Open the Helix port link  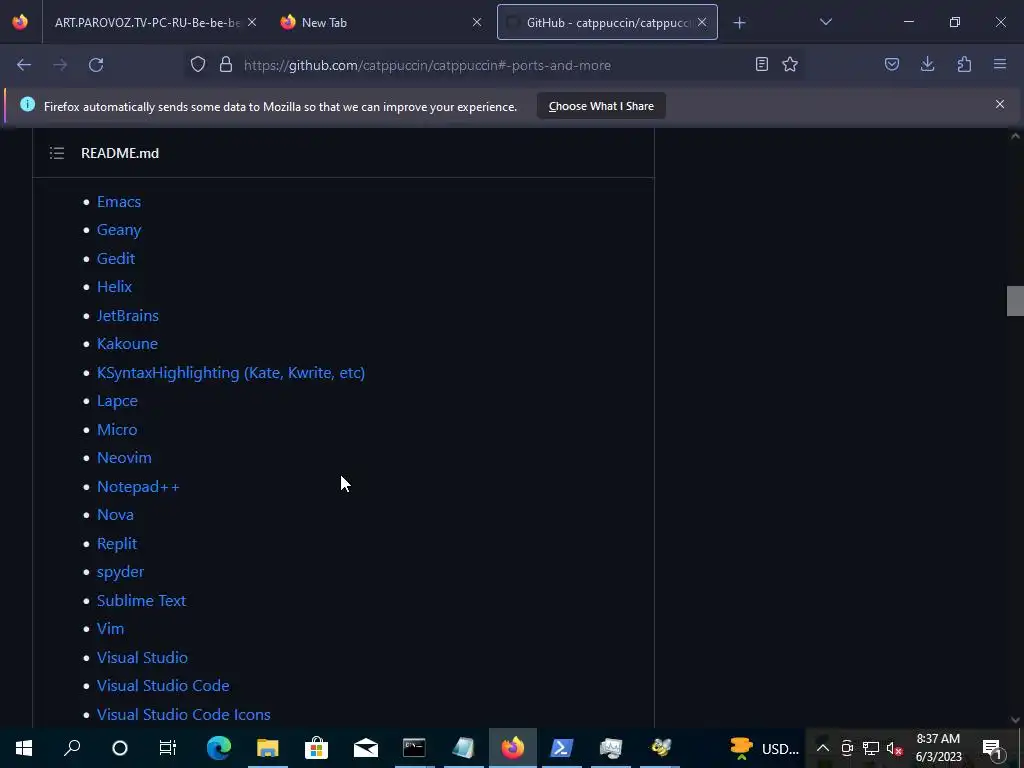[114, 287]
